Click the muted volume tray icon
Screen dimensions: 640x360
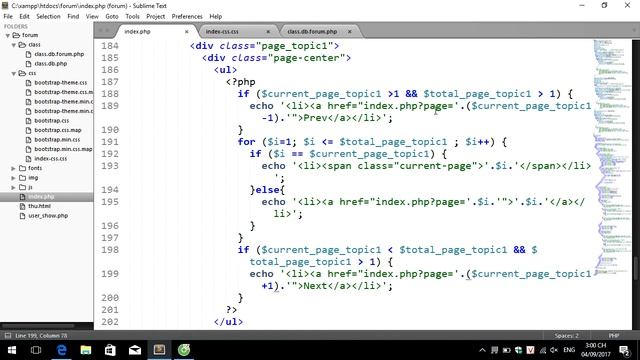pyautogui.click(x=554, y=350)
